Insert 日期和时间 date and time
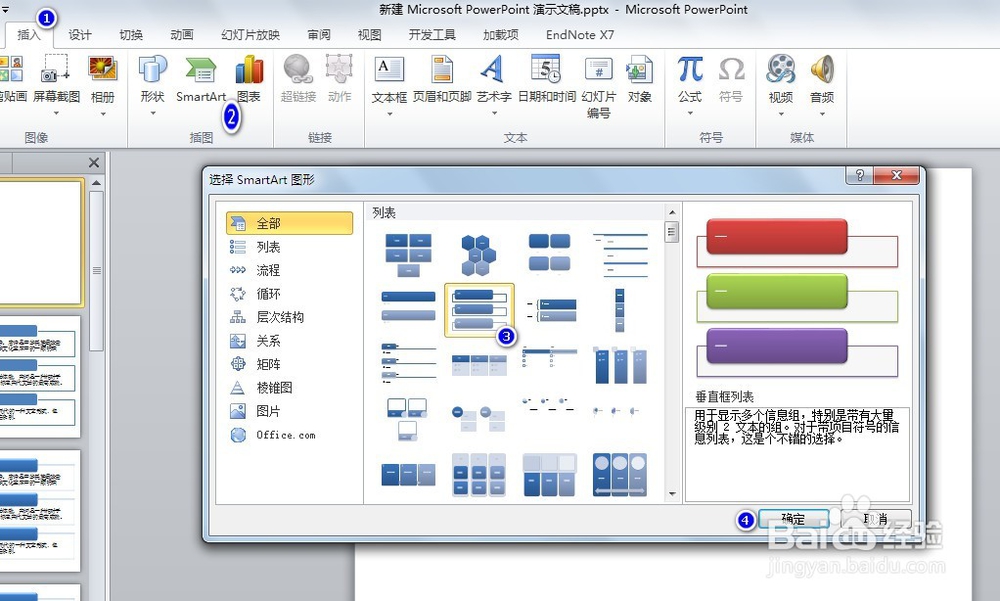Screen dimensions: 1000x601 tap(547, 79)
